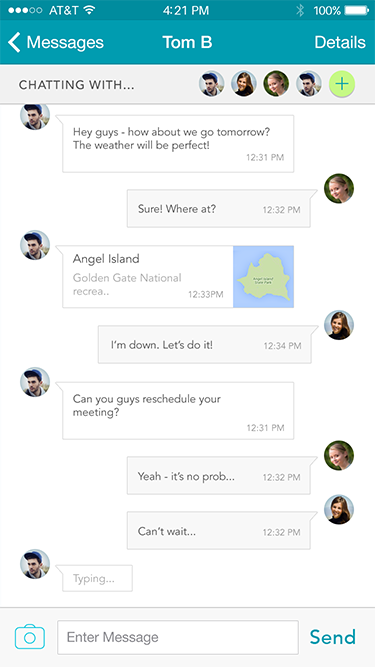Screen dimensions: 375x667
Task: Open the fourth participant avatar before plus
Action: [x=309, y=83]
